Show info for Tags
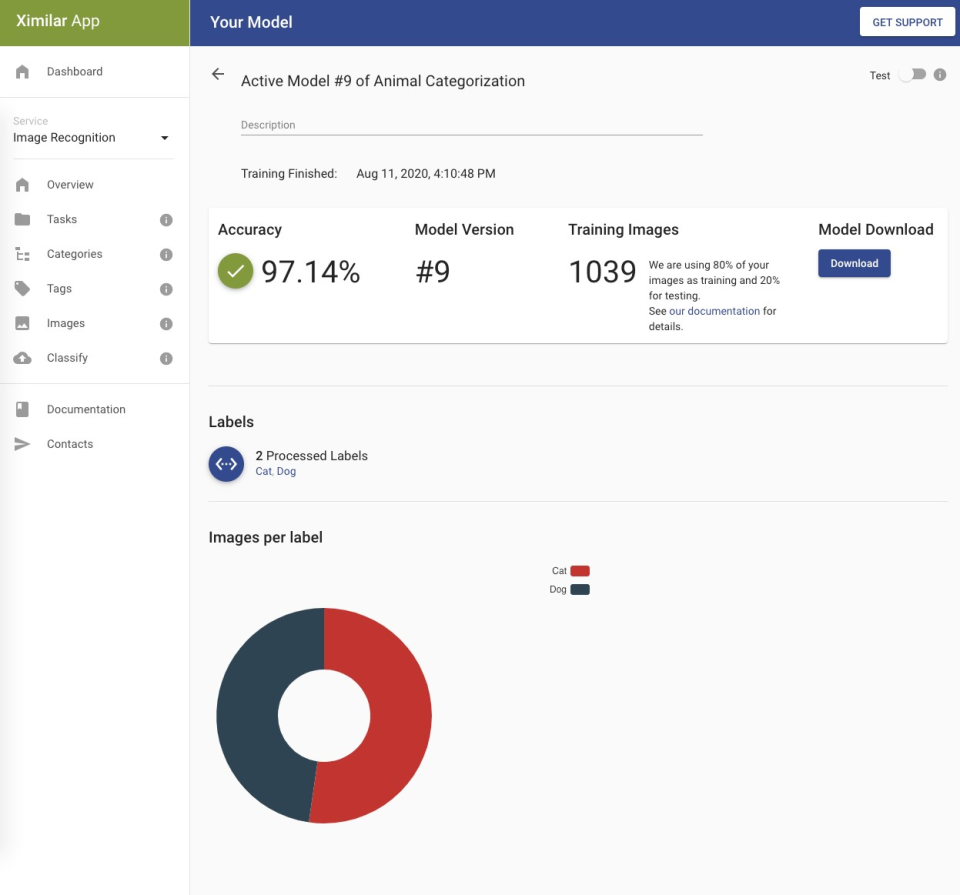The height and width of the screenshot is (895, 960). pos(166,289)
